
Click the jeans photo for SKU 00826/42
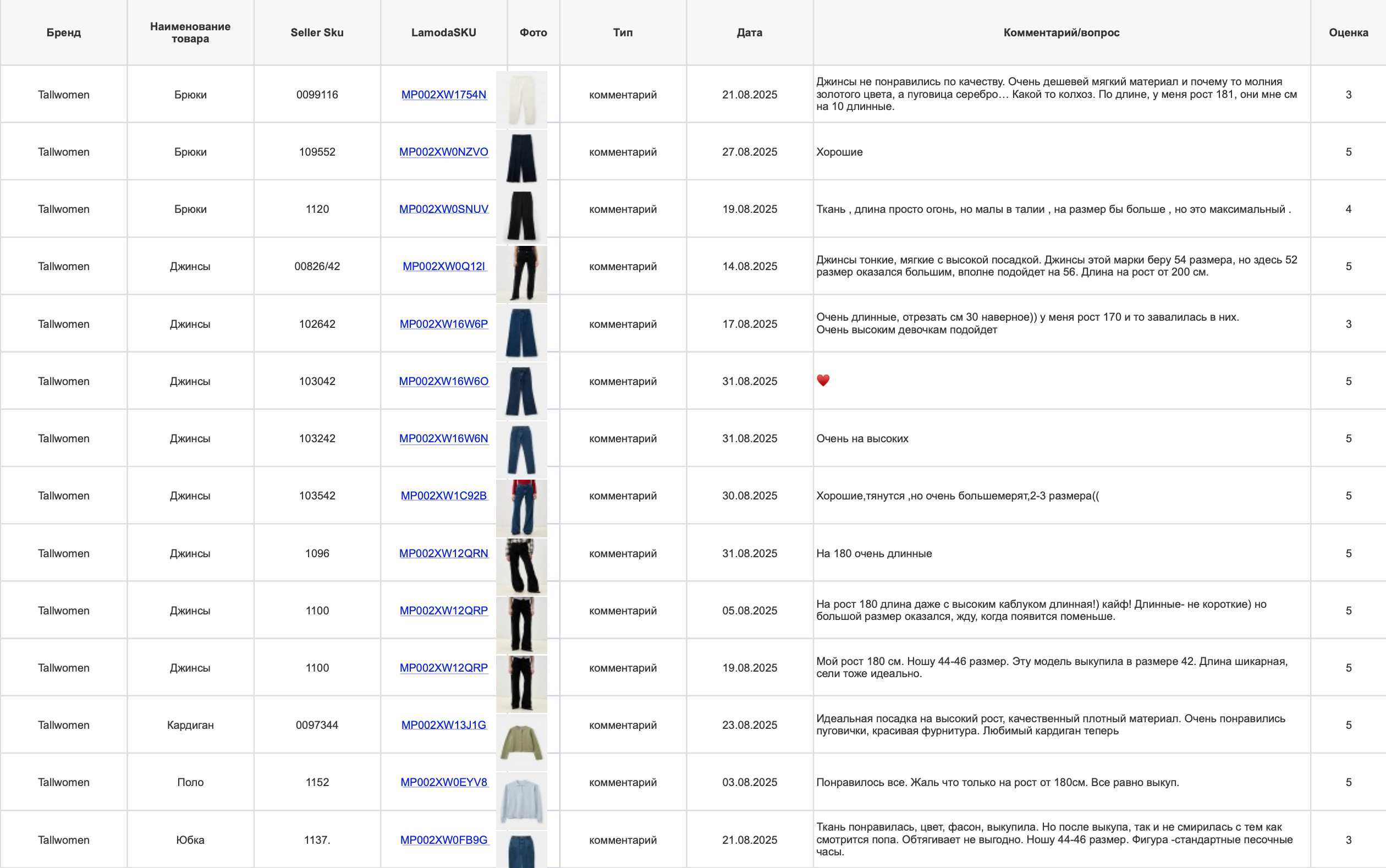point(521,274)
